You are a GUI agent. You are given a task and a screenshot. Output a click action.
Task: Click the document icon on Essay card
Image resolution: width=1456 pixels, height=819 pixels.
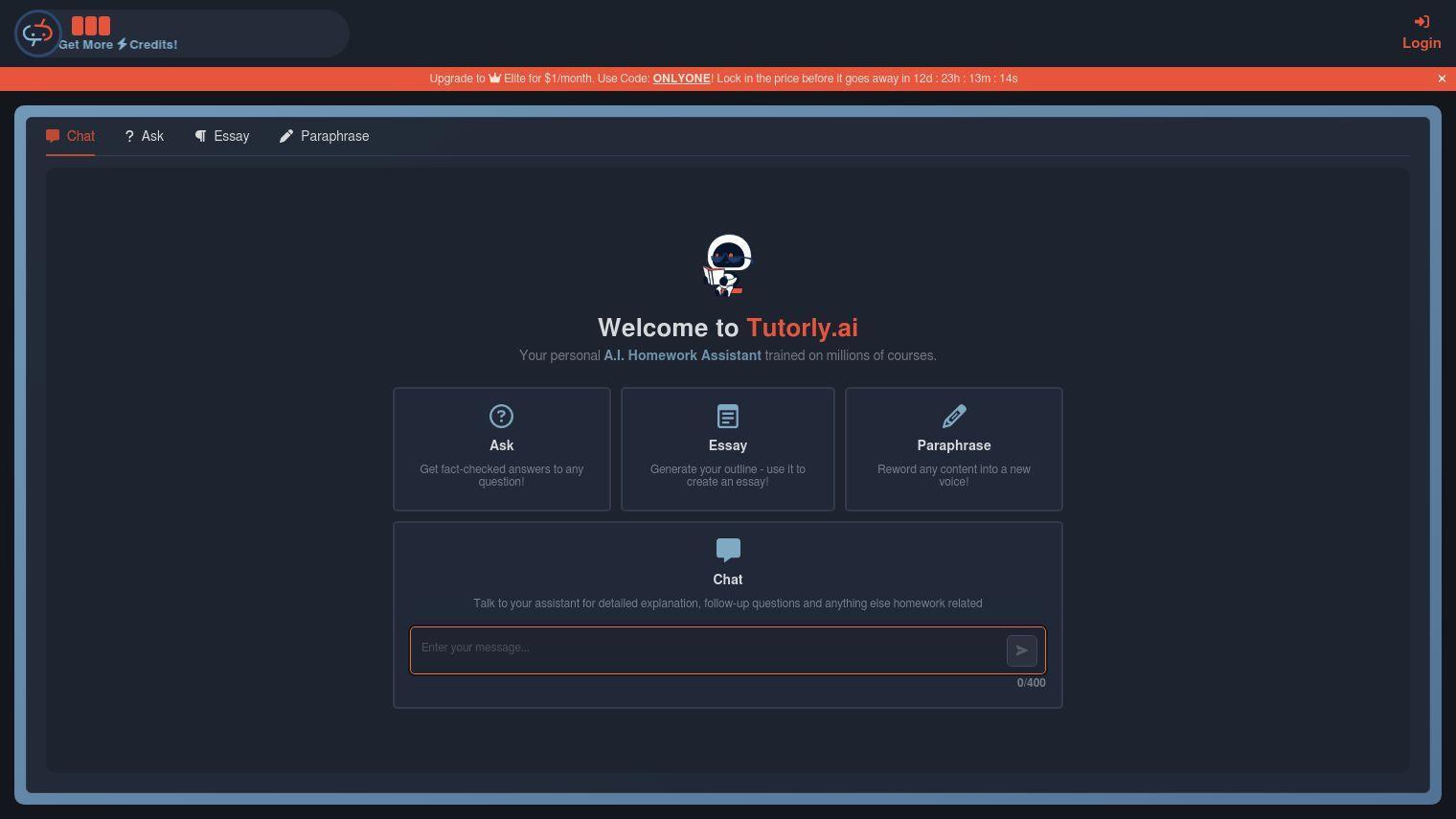pyautogui.click(x=728, y=417)
